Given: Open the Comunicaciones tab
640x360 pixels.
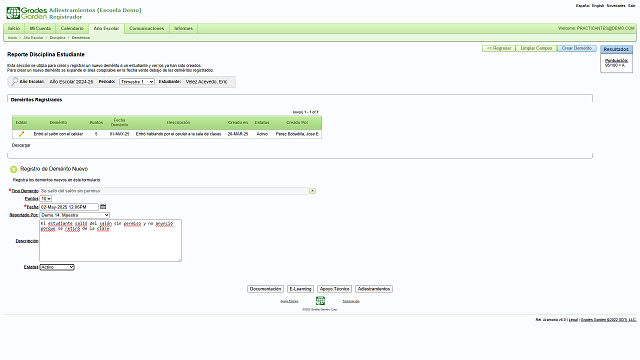Looking at the screenshot, I should [147, 28].
